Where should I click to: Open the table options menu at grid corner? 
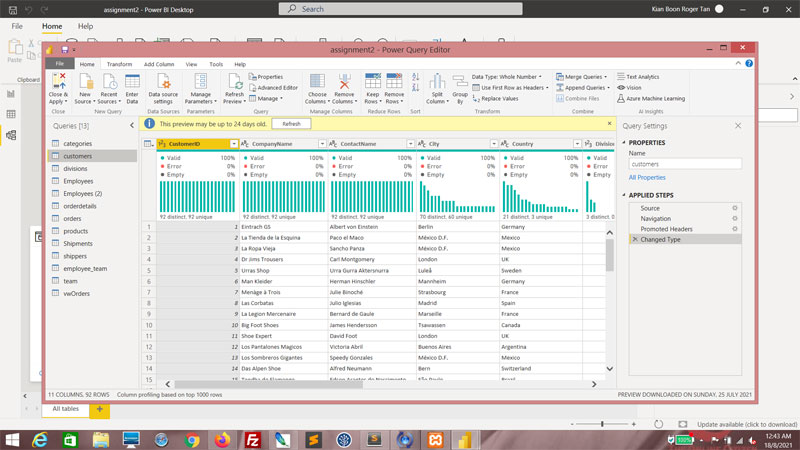click(148, 144)
